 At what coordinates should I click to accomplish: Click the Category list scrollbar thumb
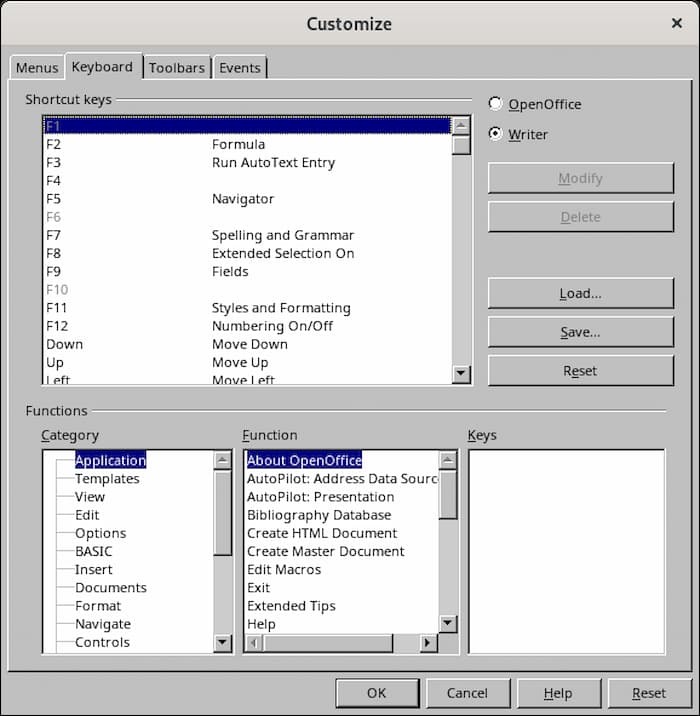(222, 513)
